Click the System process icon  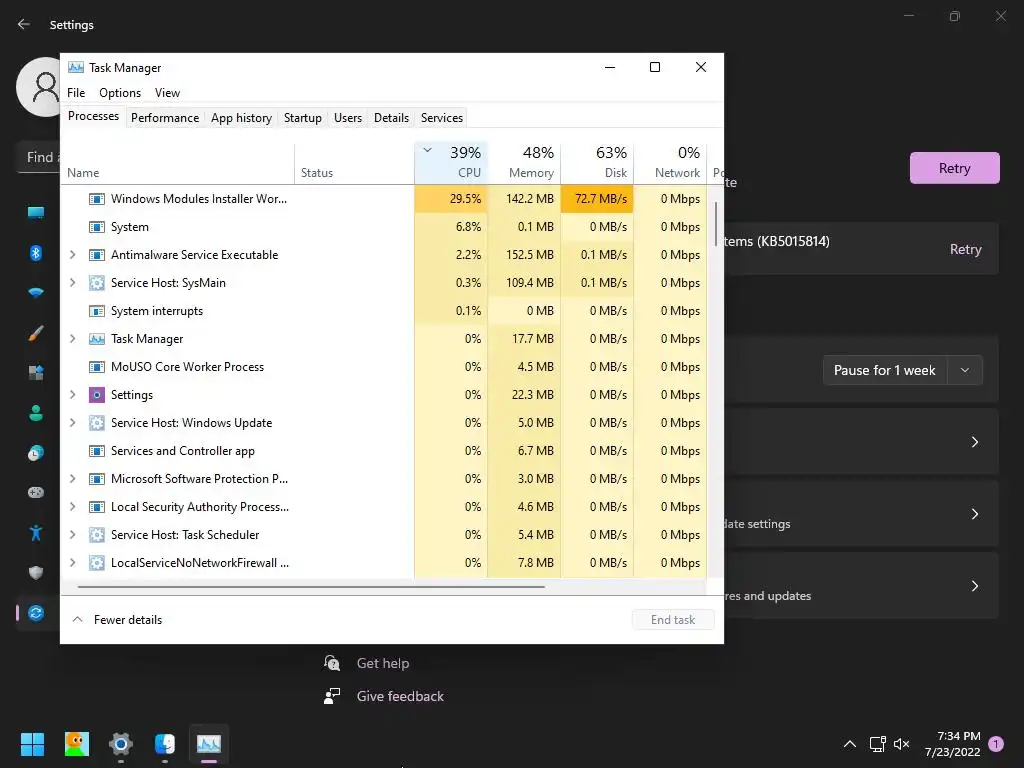click(x=97, y=227)
